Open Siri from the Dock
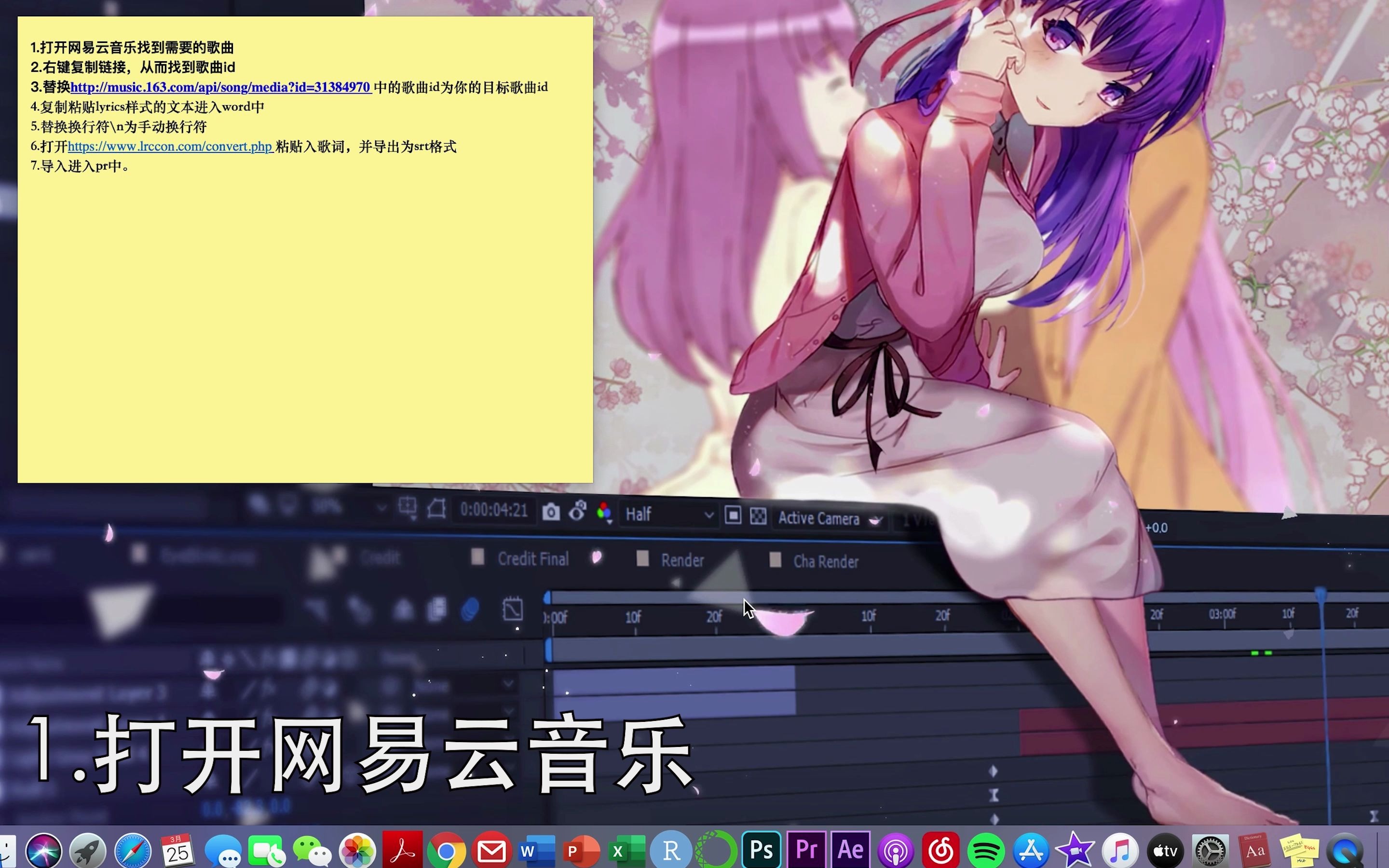The height and width of the screenshot is (868, 1389). point(43,850)
